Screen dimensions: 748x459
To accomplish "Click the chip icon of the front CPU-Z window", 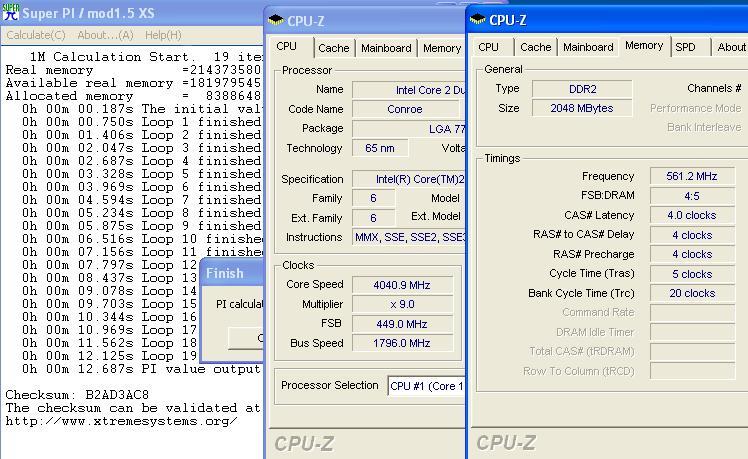I will tap(478, 20).
